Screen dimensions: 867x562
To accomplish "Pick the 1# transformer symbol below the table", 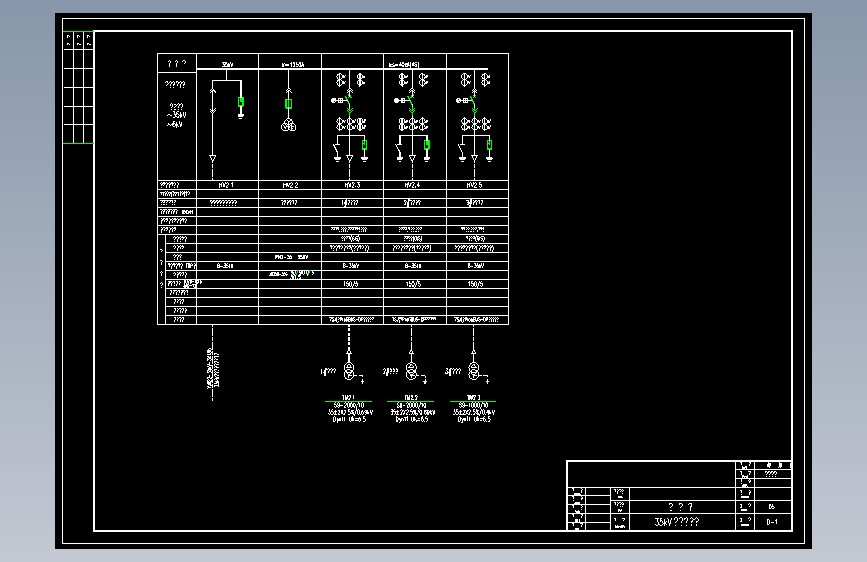I will click(x=349, y=371).
